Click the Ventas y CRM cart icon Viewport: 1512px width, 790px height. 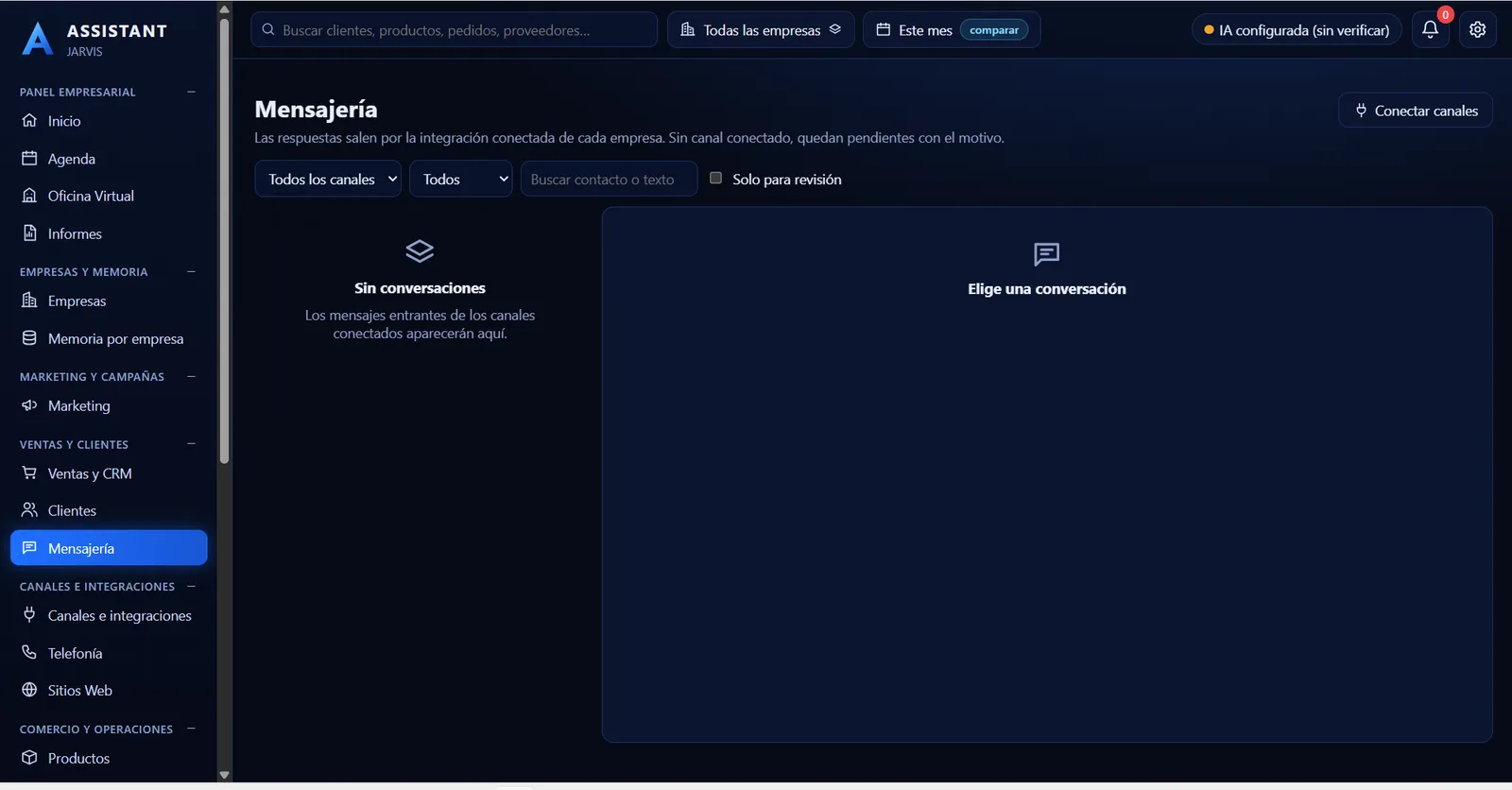[29, 472]
